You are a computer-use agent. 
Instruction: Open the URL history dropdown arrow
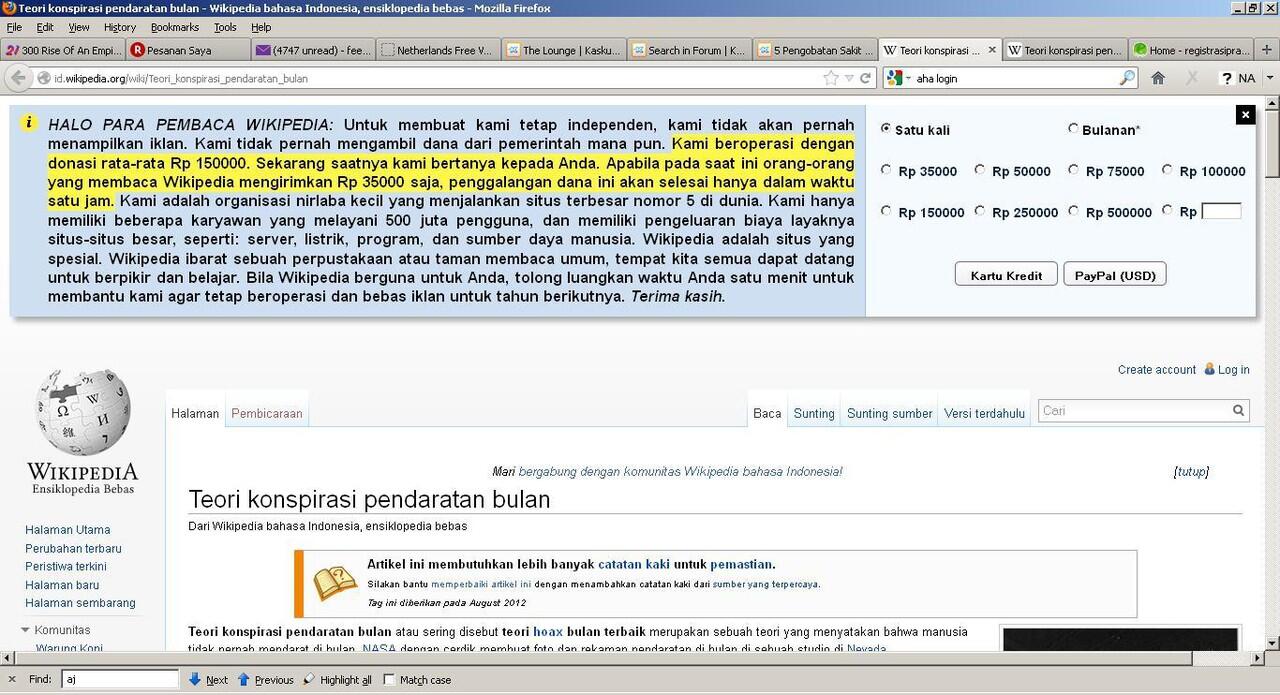pyautogui.click(x=849, y=78)
